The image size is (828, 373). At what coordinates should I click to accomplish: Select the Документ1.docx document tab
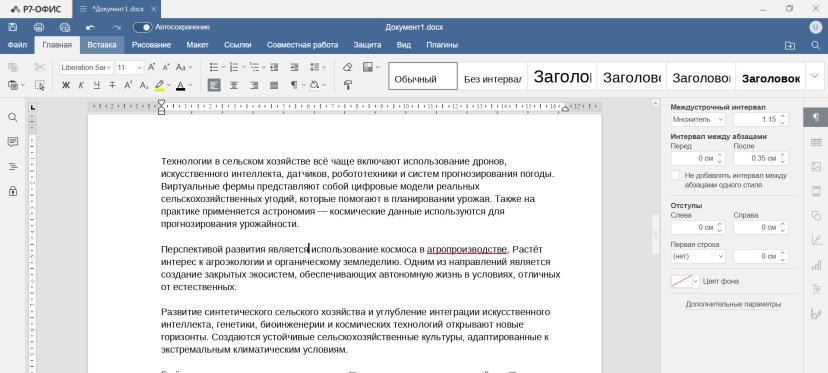[x=117, y=9]
